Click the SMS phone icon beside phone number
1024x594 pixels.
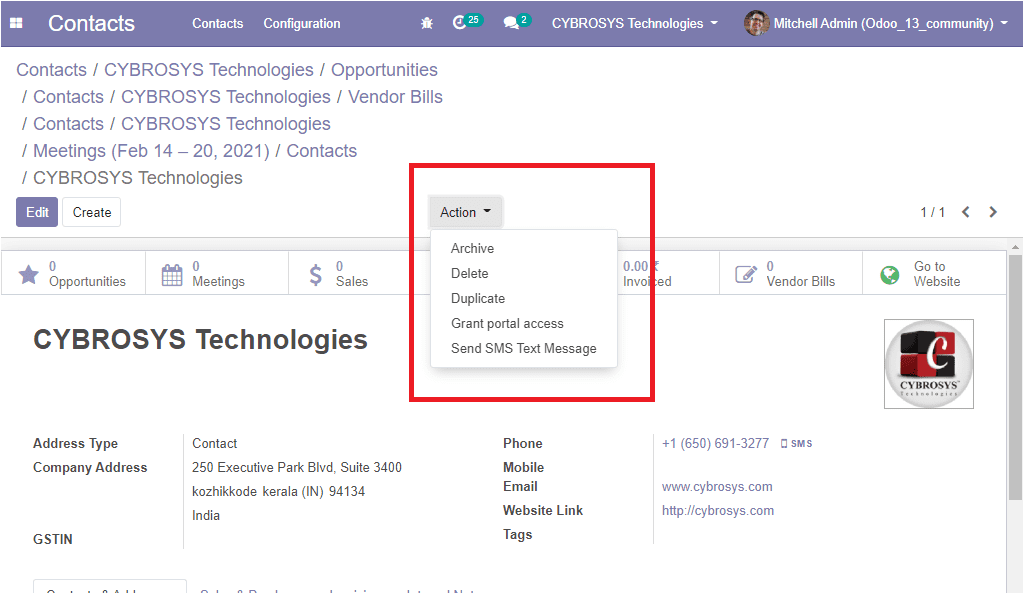click(x=784, y=444)
